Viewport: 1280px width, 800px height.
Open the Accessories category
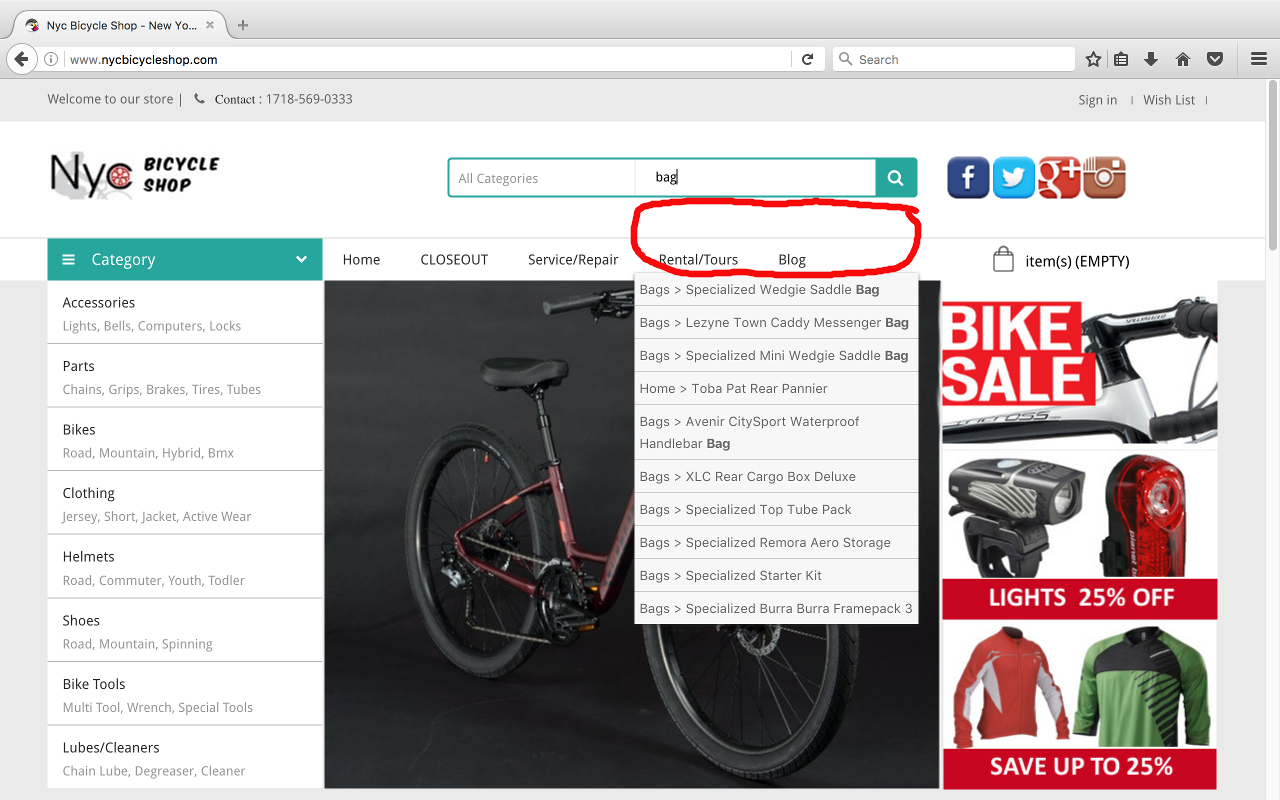[x=98, y=303]
